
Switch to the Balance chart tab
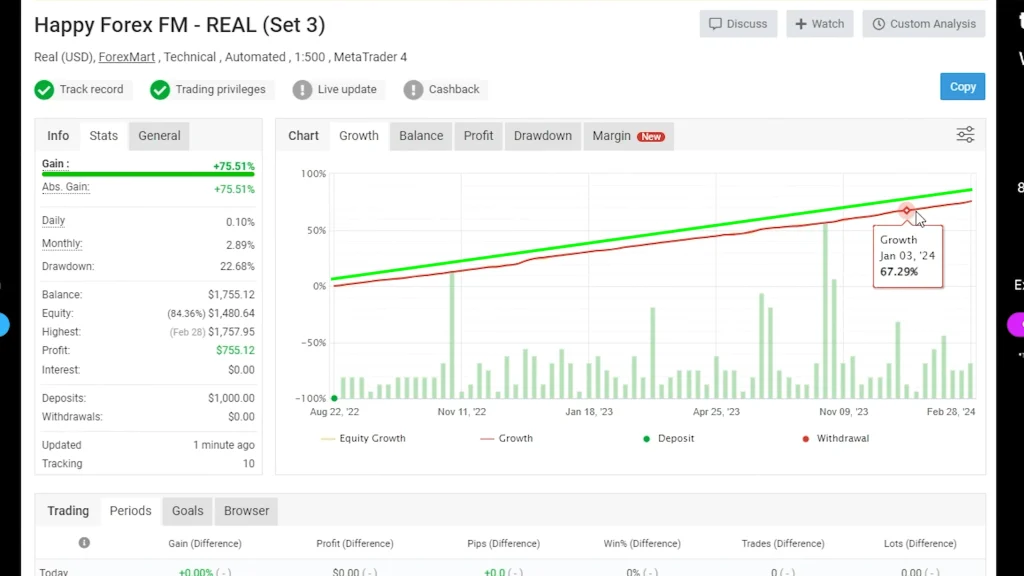(x=421, y=136)
